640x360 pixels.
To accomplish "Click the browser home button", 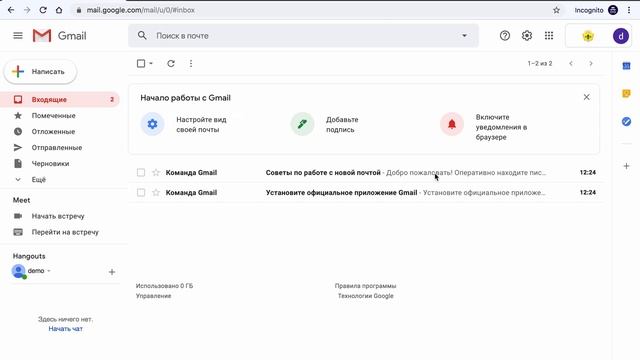I will [x=59, y=10].
